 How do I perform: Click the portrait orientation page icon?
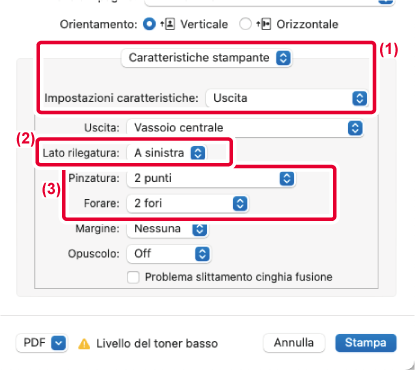coord(168,24)
